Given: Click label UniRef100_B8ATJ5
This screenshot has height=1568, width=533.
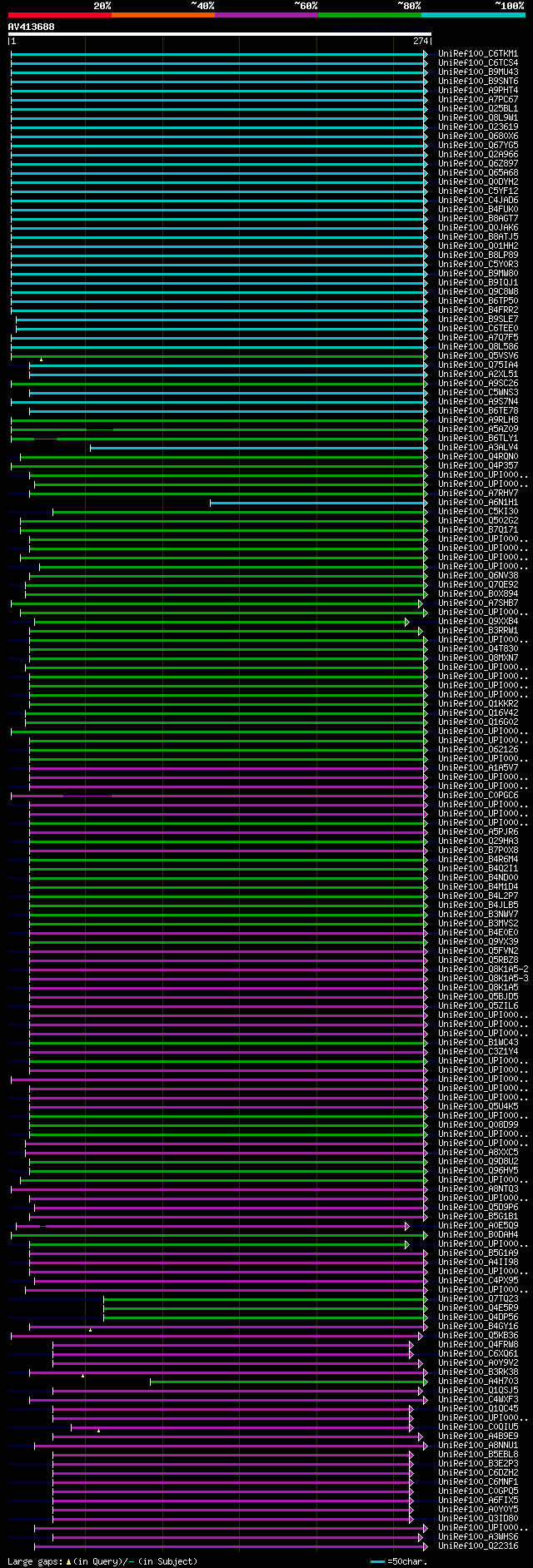Looking at the screenshot, I should [478, 237].
